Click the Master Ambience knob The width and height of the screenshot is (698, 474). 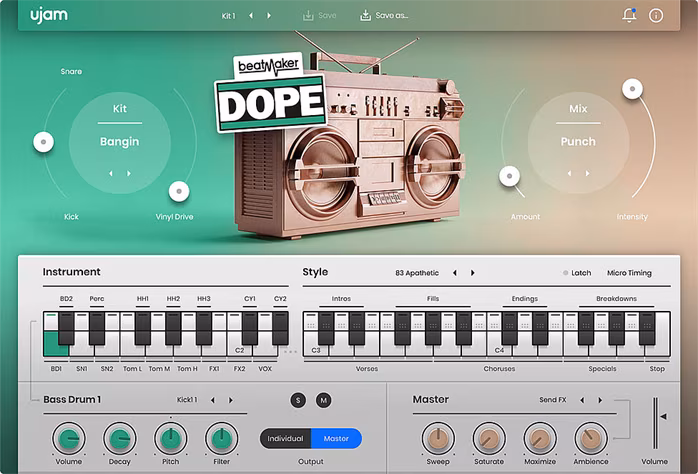(x=591, y=438)
